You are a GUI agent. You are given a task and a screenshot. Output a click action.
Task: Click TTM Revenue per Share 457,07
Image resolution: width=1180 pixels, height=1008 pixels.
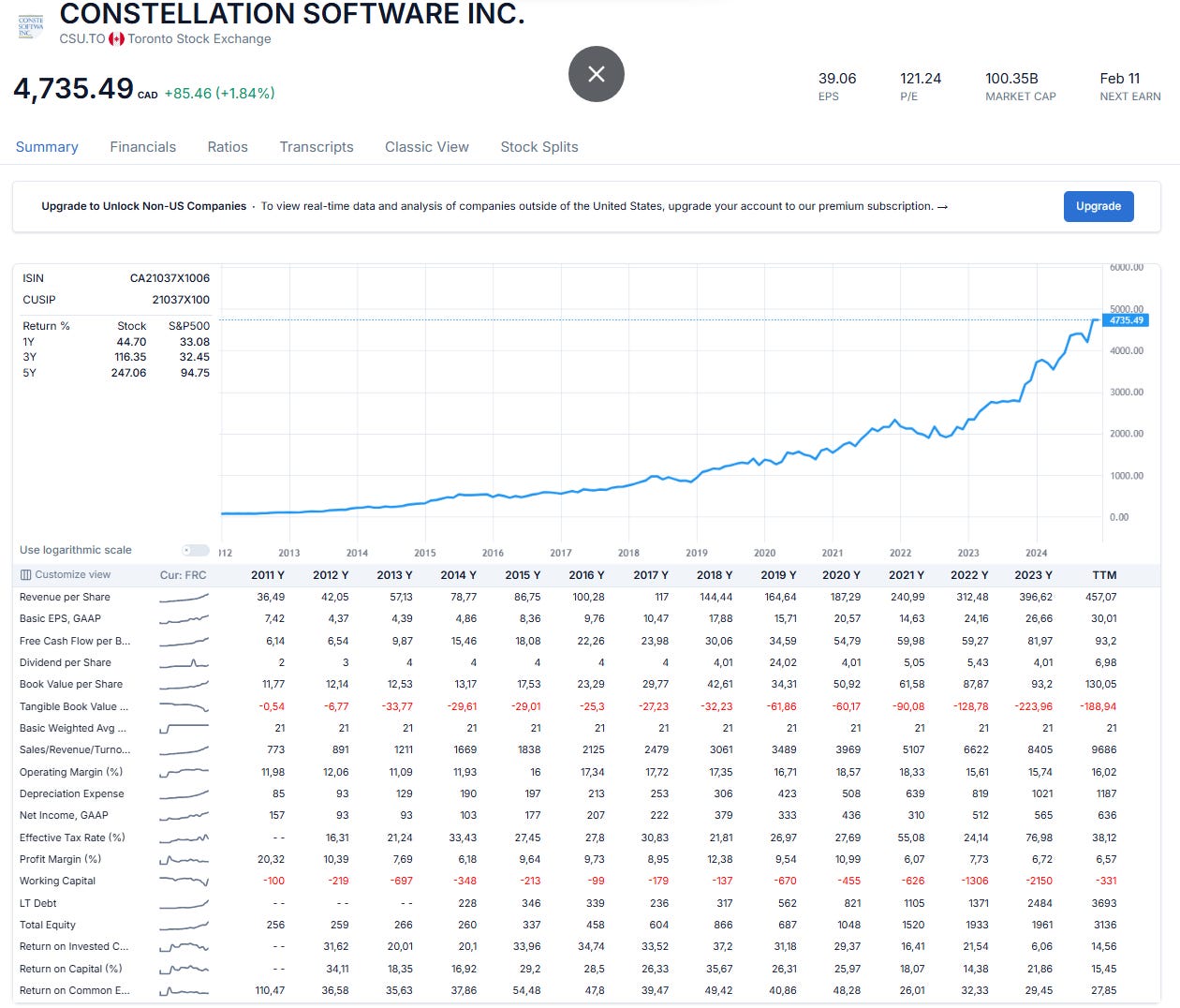[1100, 597]
